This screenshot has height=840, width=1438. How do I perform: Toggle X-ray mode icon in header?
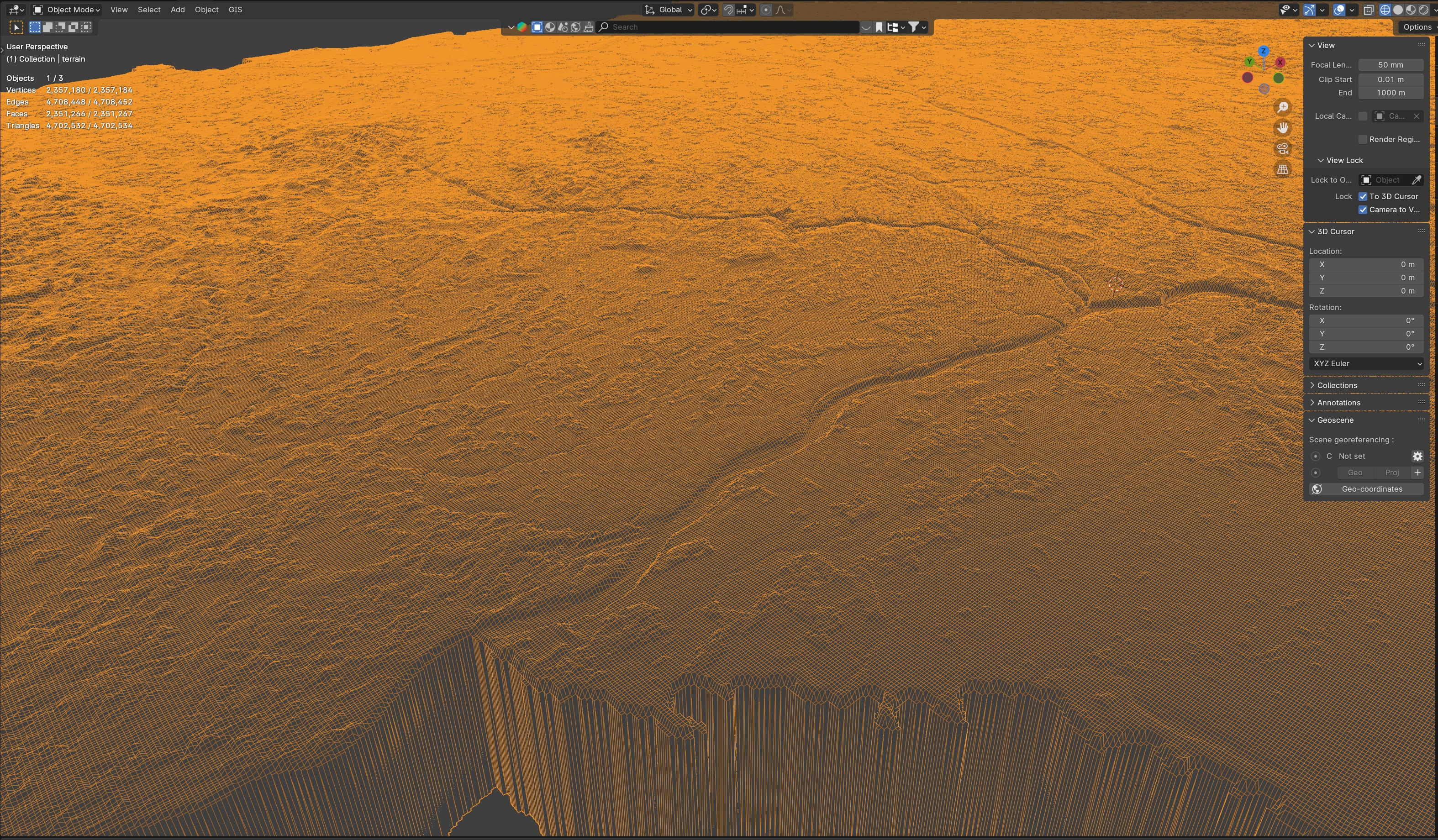pyautogui.click(x=1369, y=10)
